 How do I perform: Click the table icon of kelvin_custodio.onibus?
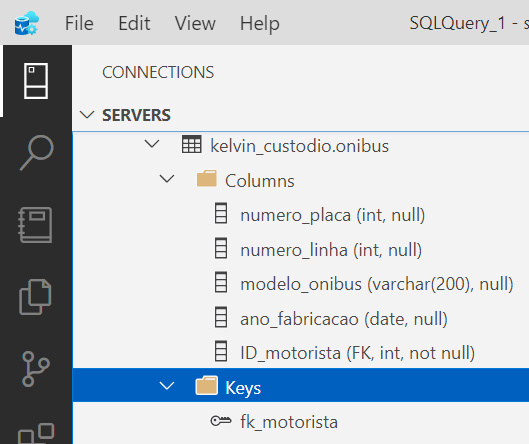[x=192, y=145]
